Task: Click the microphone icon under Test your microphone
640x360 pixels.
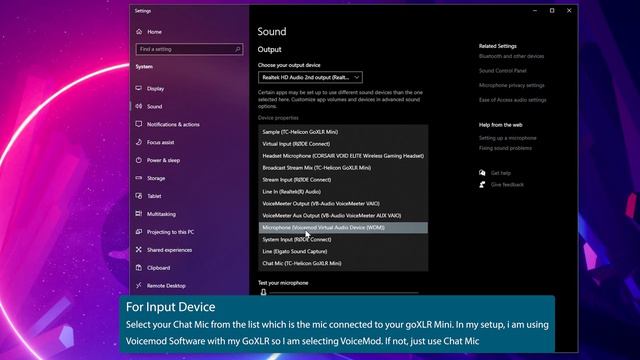Action: click(x=263, y=292)
